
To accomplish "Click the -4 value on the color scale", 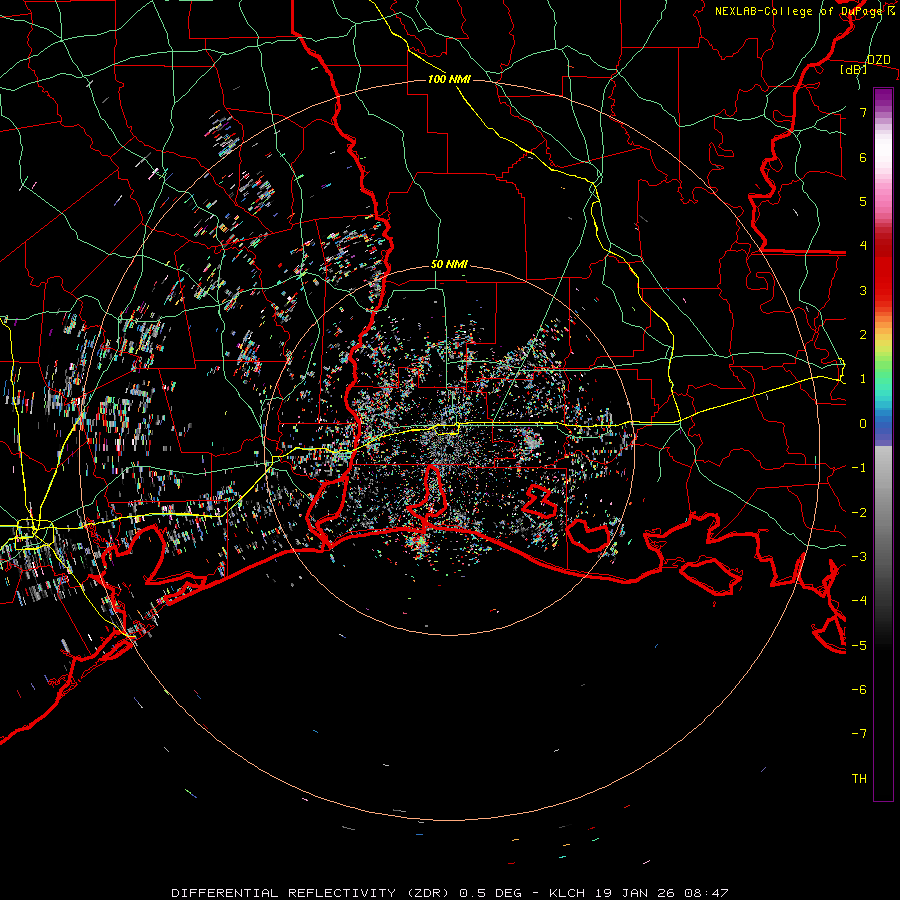I will coord(859,601).
